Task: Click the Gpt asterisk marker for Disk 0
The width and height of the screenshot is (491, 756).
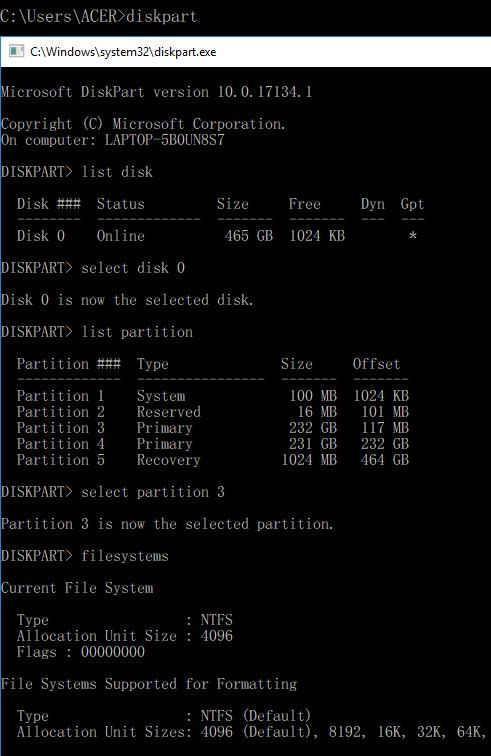Action: 413,236
